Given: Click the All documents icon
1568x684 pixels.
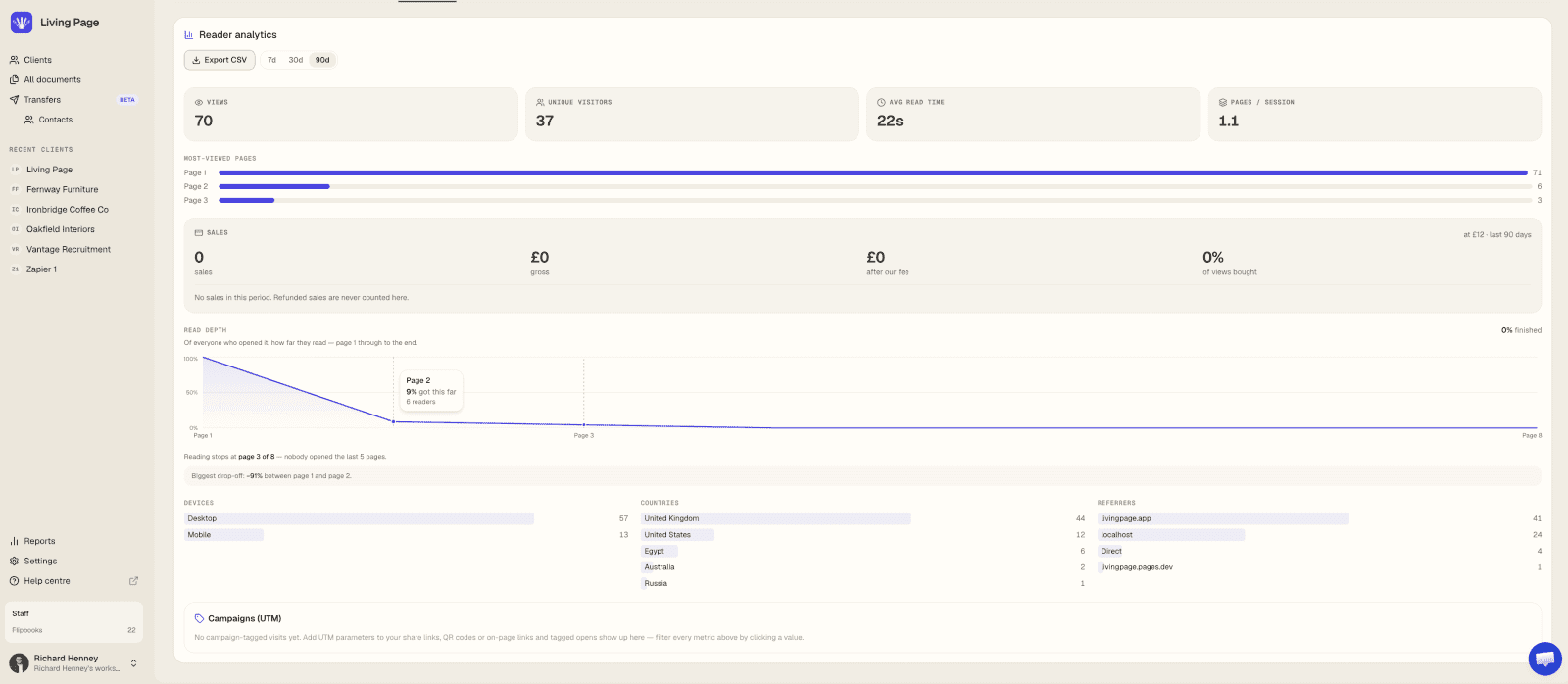Looking at the screenshot, I should click(x=14, y=79).
